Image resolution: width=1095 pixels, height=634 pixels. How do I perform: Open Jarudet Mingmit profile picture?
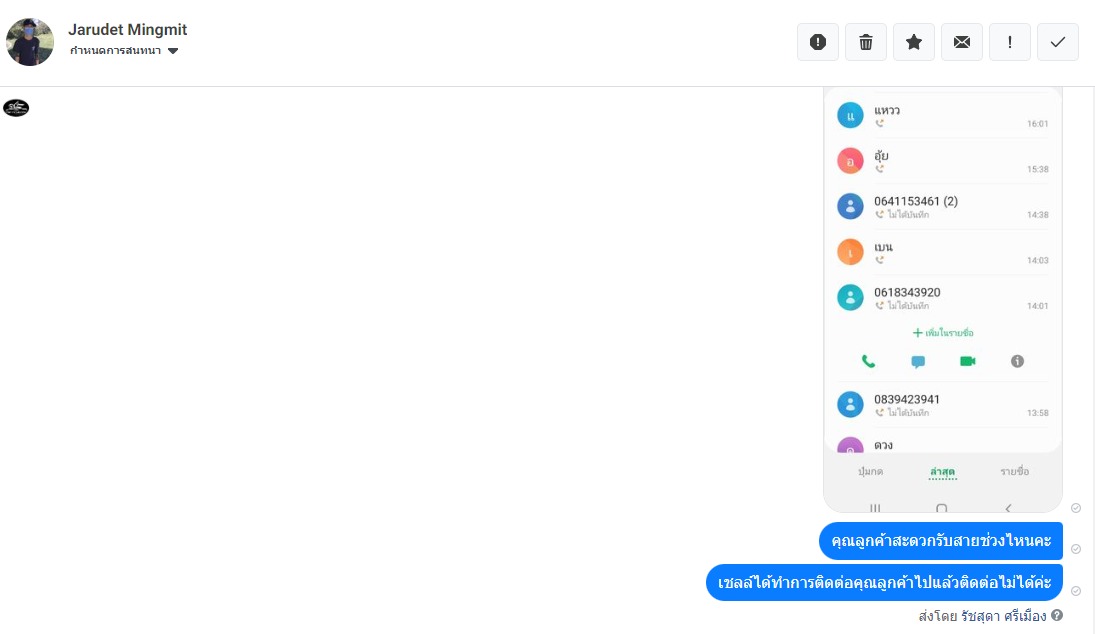[x=30, y=42]
